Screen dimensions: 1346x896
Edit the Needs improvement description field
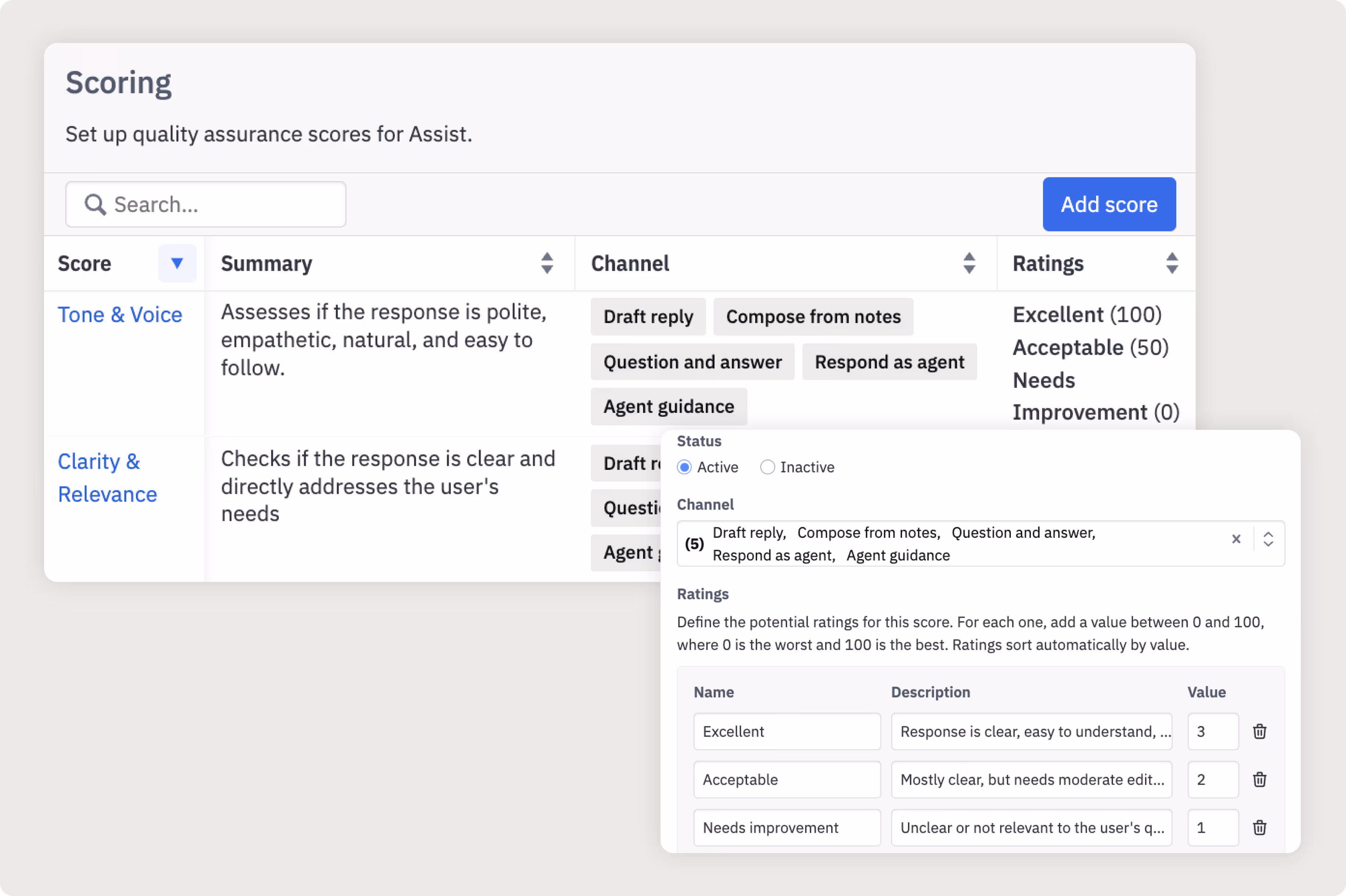pyautogui.click(x=1031, y=827)
